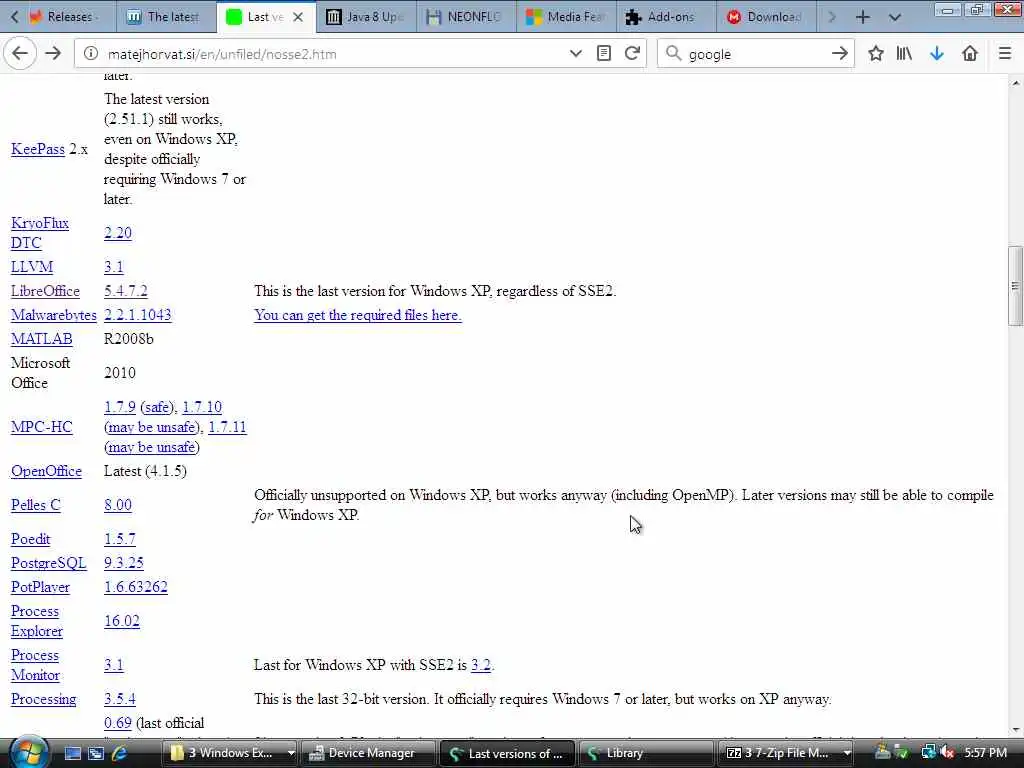Open Malwarebytes version 2.2.1.1043 link
This screenshot has height=768, width=1024.
(x=137, y=315)
